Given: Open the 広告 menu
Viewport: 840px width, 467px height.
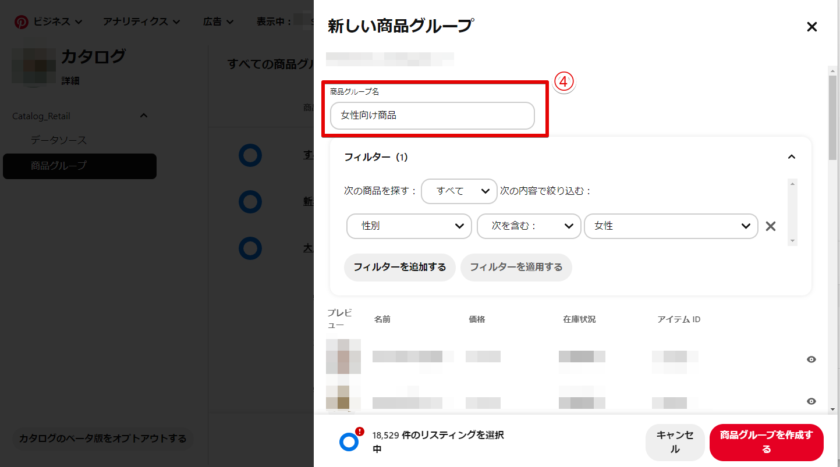Looking at the screenshot, I should pos(217,21).
